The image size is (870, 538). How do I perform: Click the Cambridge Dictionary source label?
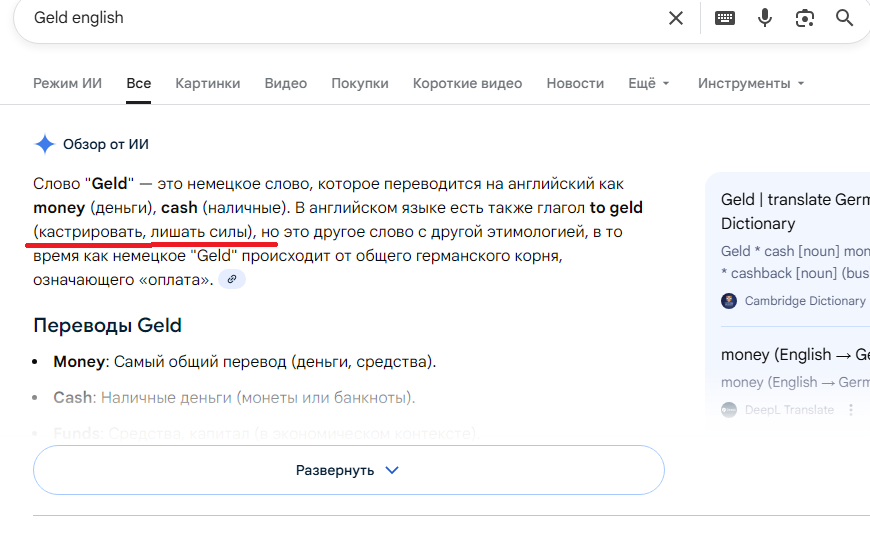(805, 301)
